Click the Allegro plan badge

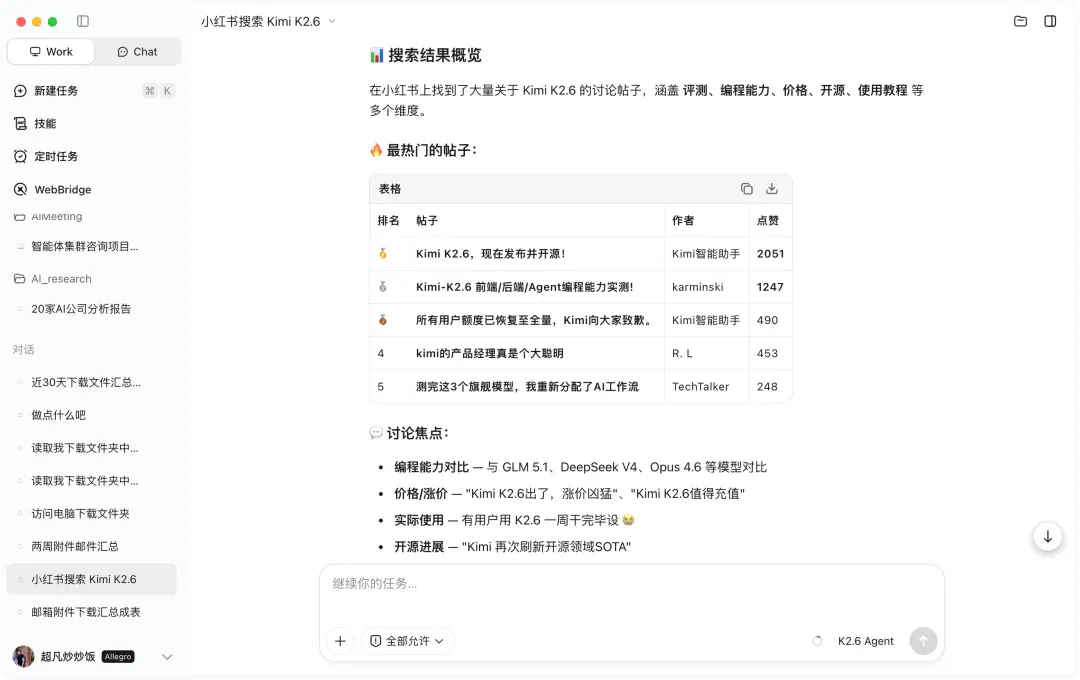click(118, 657)
